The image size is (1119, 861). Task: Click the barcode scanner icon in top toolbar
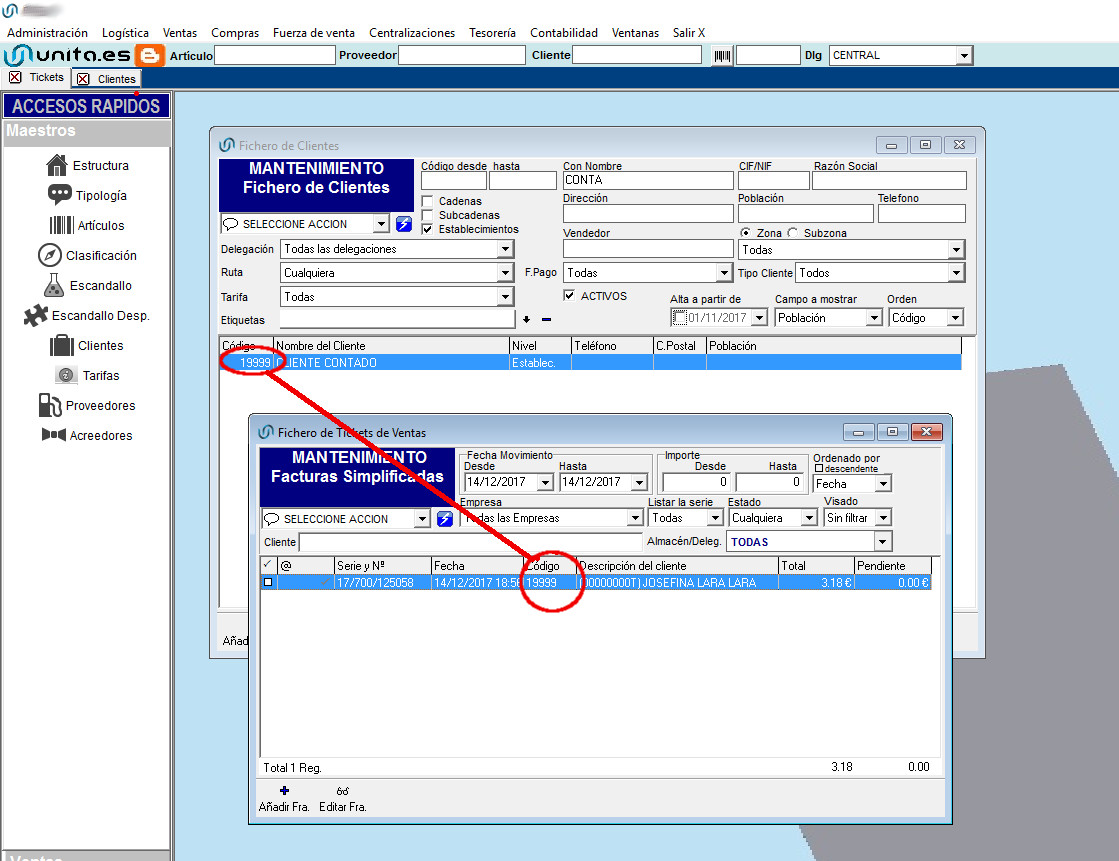tap(722, 55)
